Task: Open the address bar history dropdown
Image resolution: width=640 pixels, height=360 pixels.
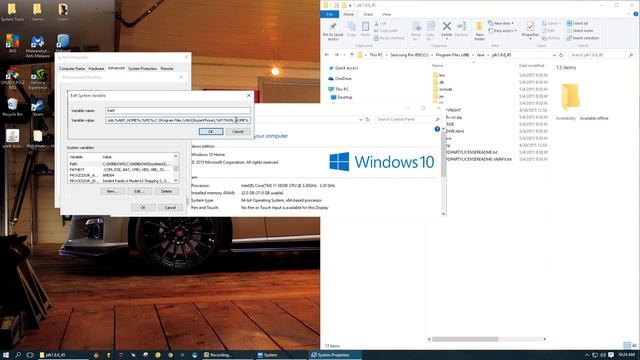Action: point(554,55)
